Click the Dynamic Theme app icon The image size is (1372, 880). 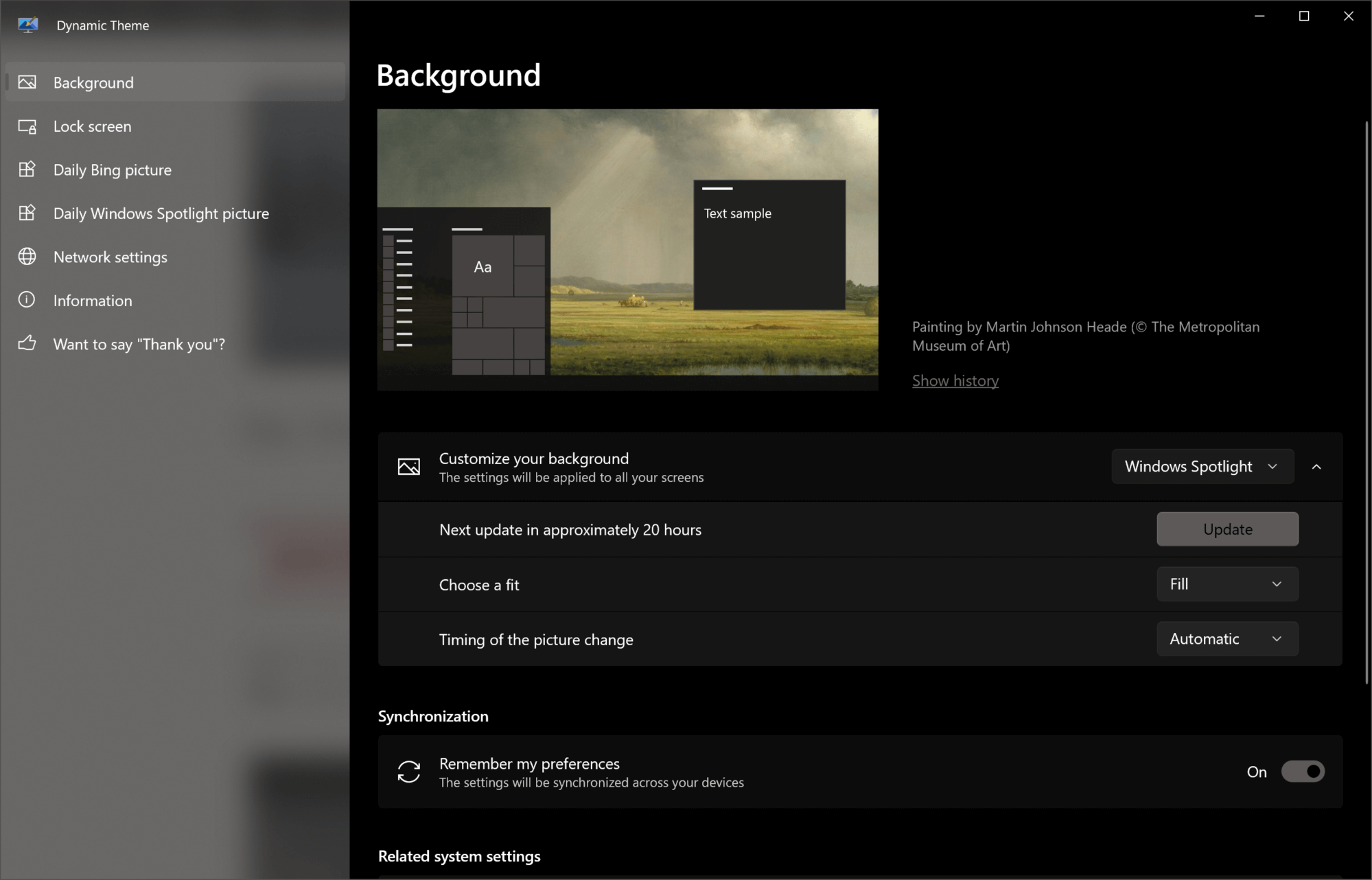[x=27, y=25]
